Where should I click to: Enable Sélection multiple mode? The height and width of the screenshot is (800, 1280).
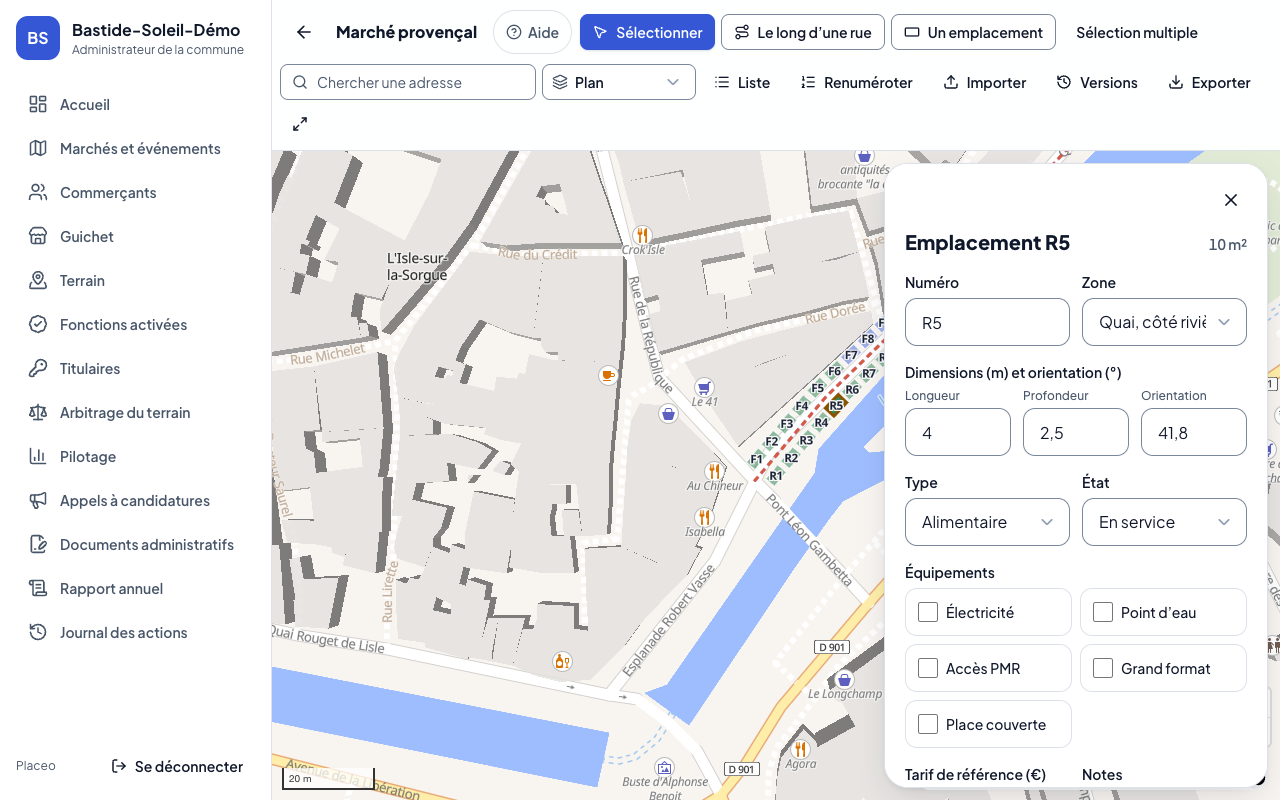pyautogui.click(x=1137, y=32)
